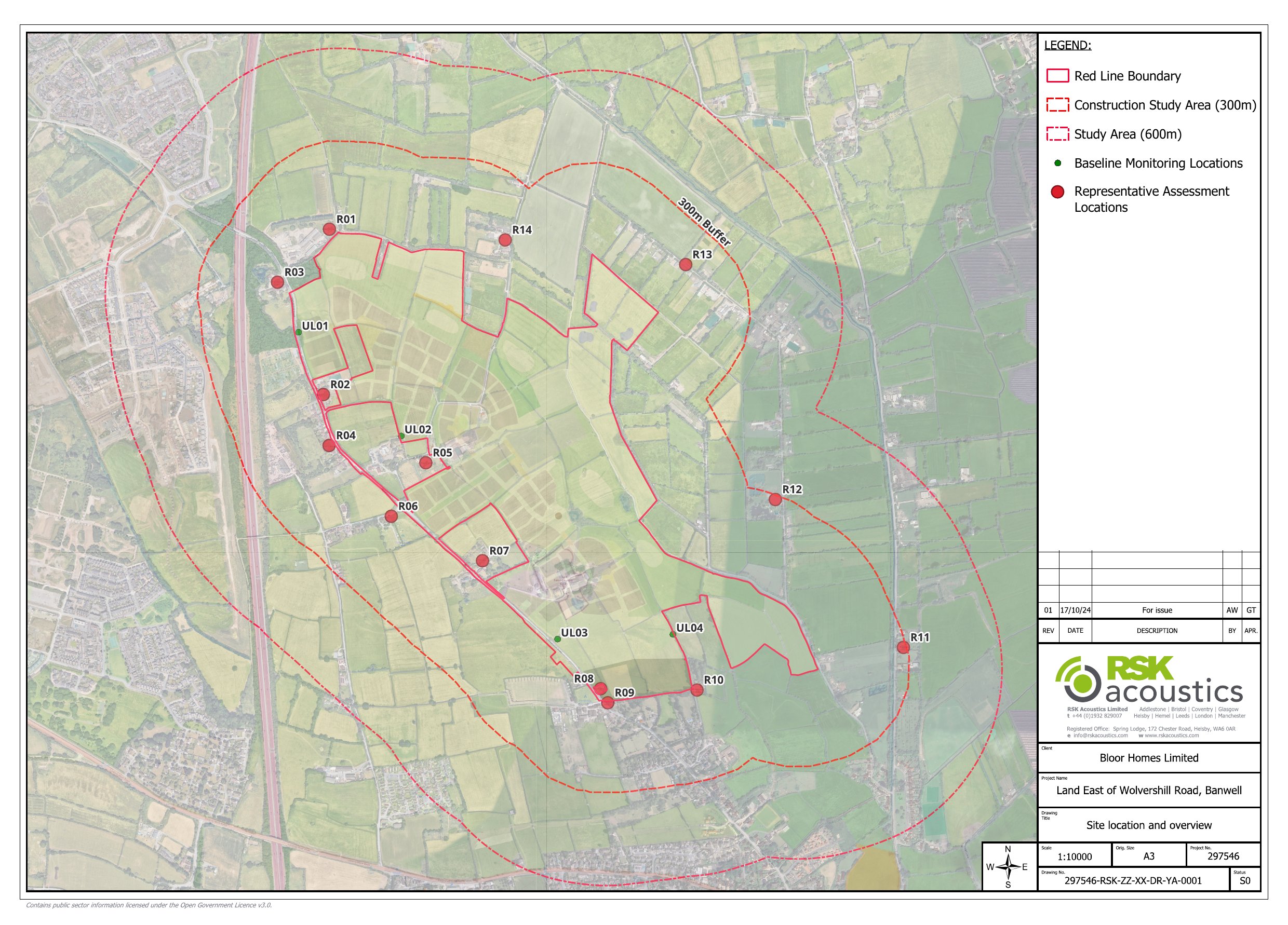Click the Representative Assessment Locations legend symbol
This screenshot has width=1288, height=925.
[1057, 192]
